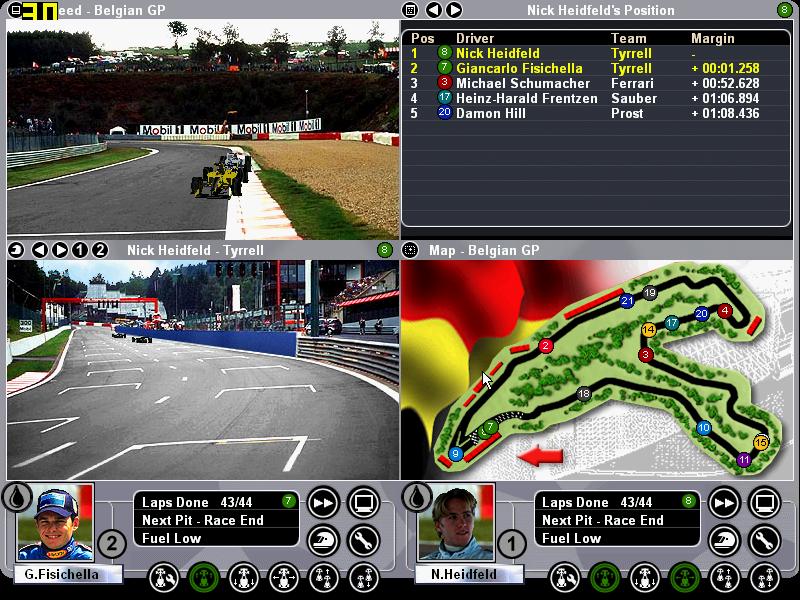Go to previous page in Nick Heidfeld's Position panel
Screen dimensions: 800x600
pyautogui.click(x=434, y=10)
